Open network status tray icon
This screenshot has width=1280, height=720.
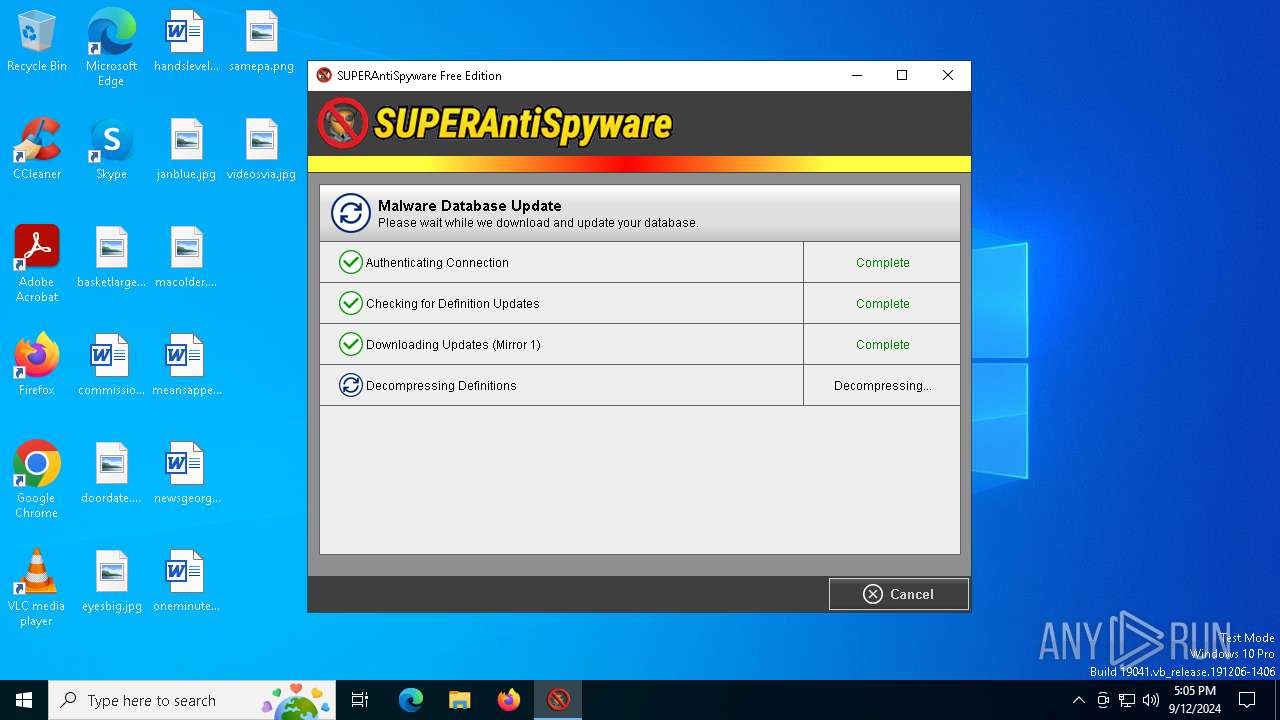click(x=1127, y=700)
